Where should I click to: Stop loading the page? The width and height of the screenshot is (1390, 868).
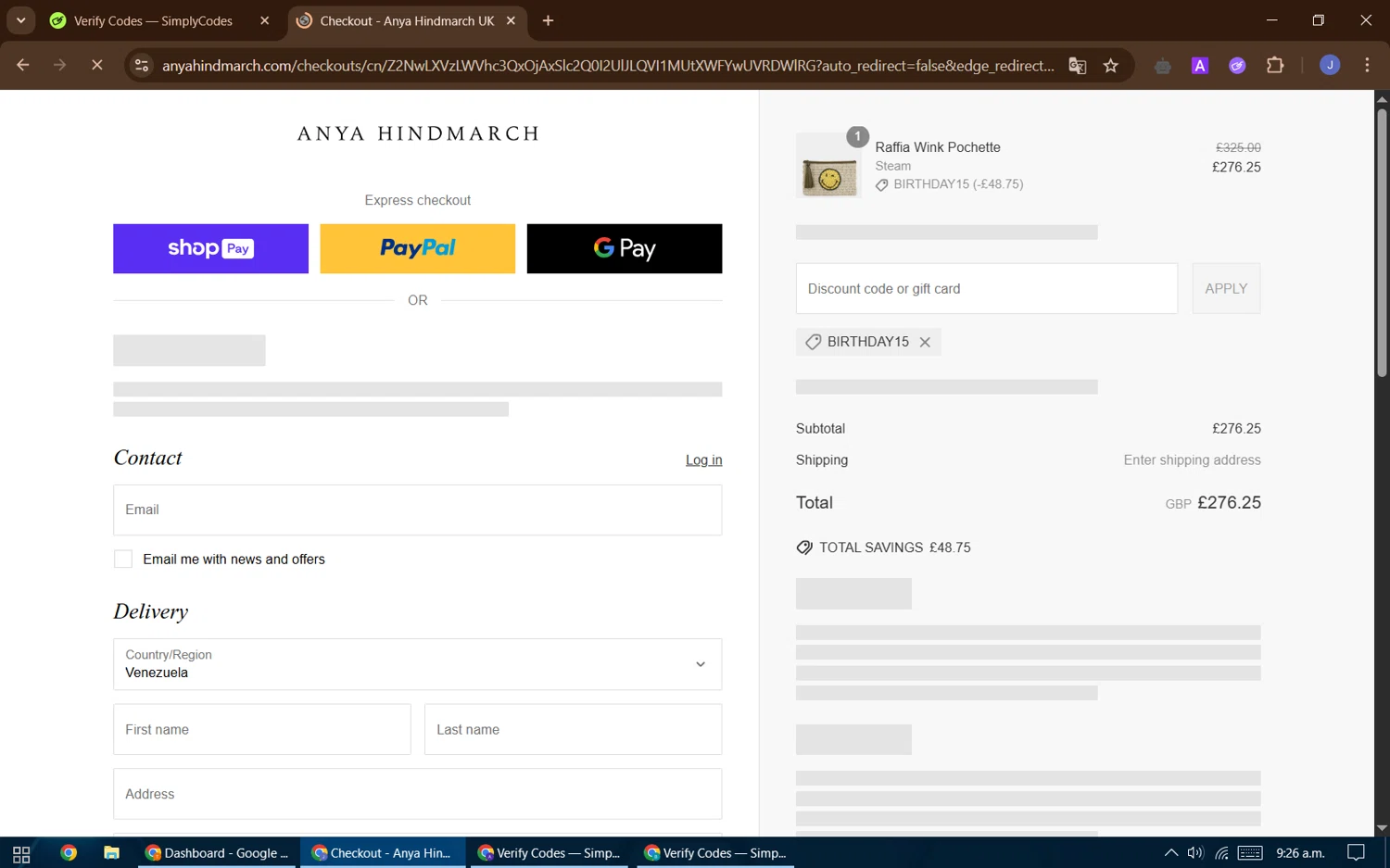click(x=96, y=66)
